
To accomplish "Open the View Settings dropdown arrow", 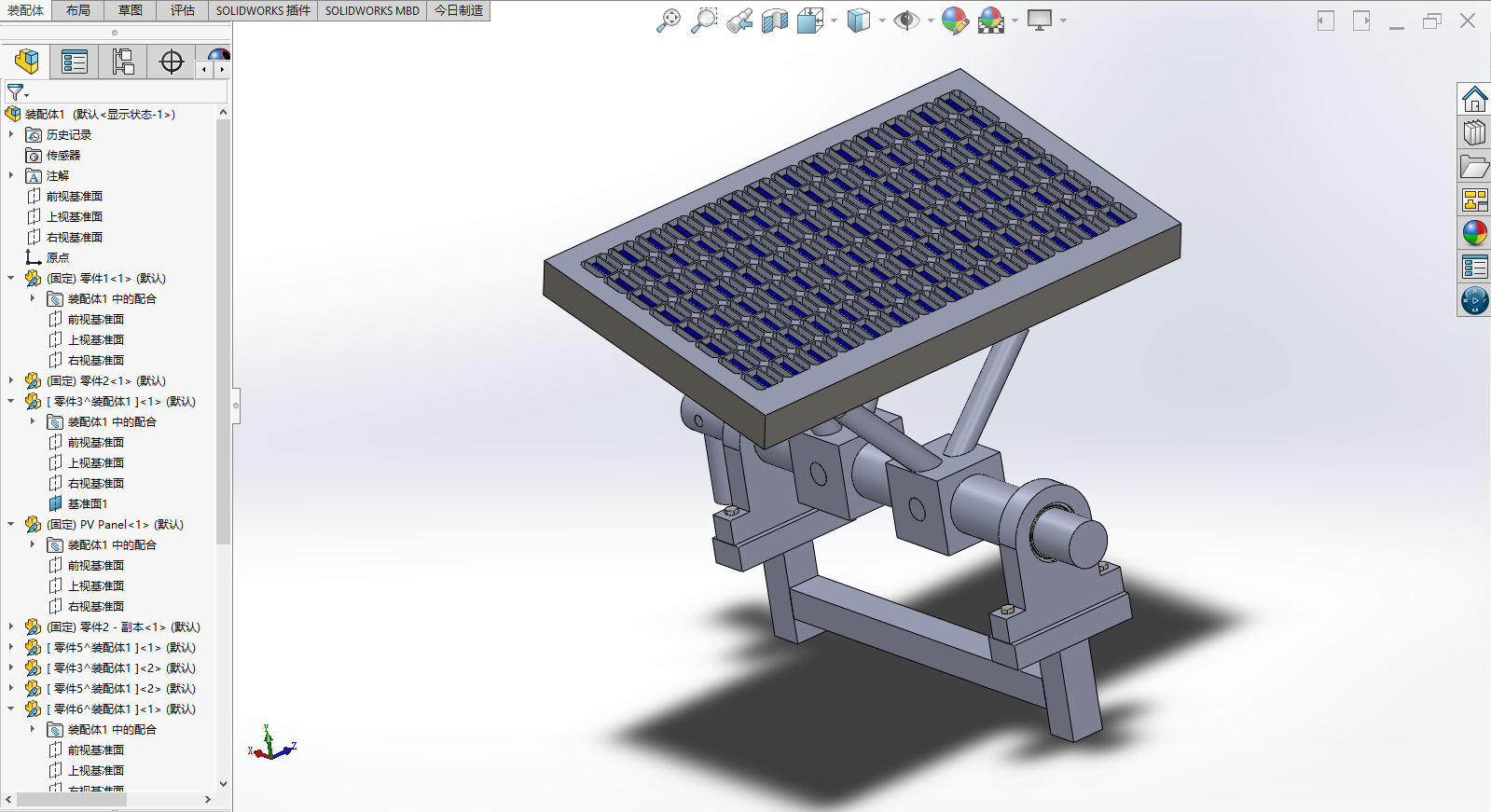I will (x=1063, y=21).
